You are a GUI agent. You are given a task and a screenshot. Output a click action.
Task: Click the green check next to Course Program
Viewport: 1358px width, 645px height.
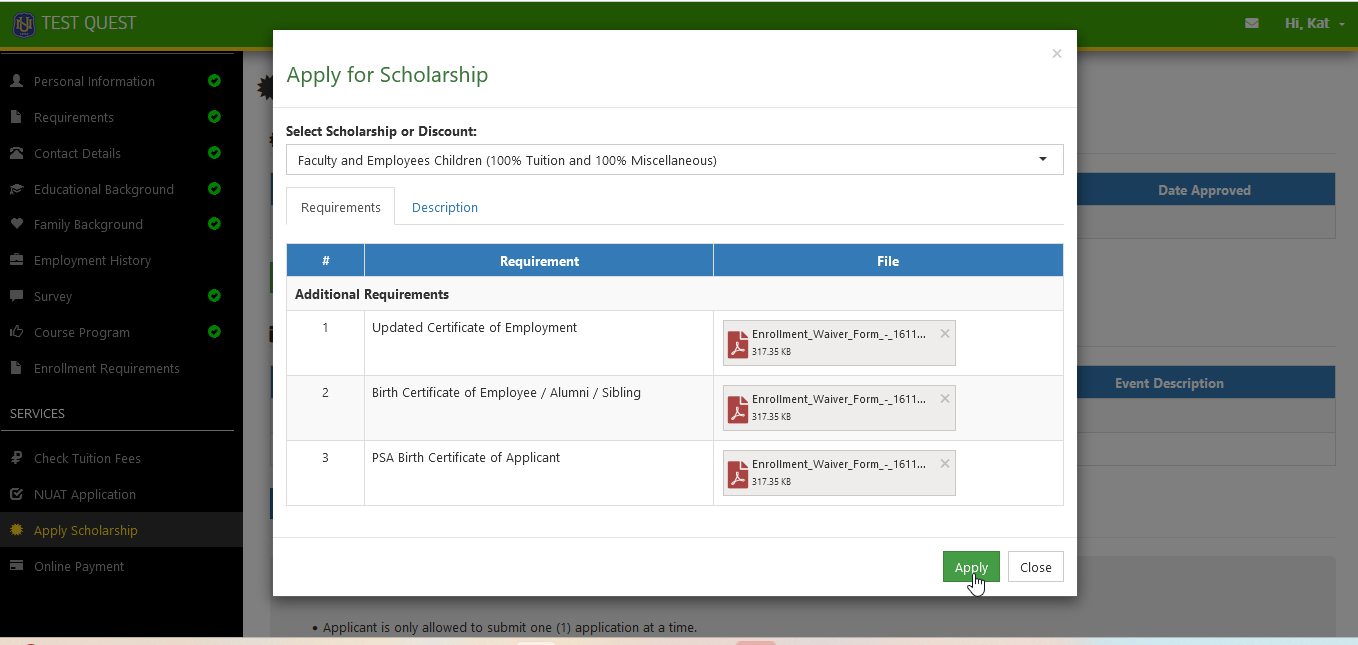tap(214, 332)
